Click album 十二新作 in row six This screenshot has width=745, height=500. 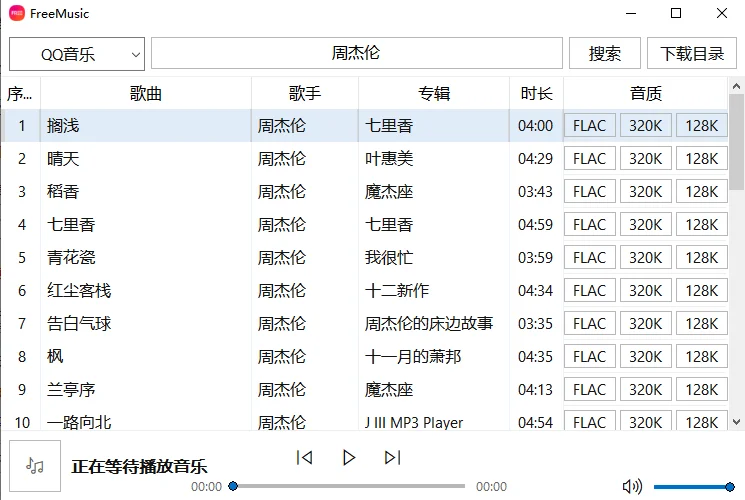[x=397, y=290]
